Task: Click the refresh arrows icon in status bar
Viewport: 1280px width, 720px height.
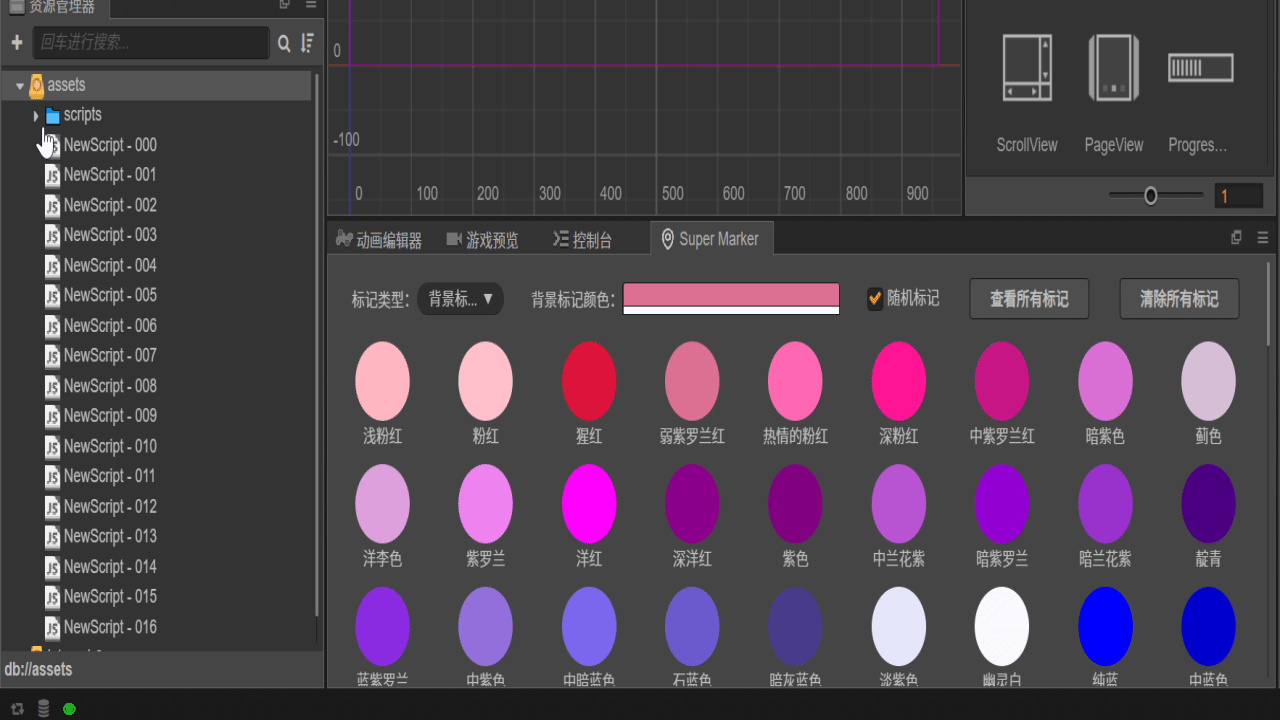Action: coord(18,709)
